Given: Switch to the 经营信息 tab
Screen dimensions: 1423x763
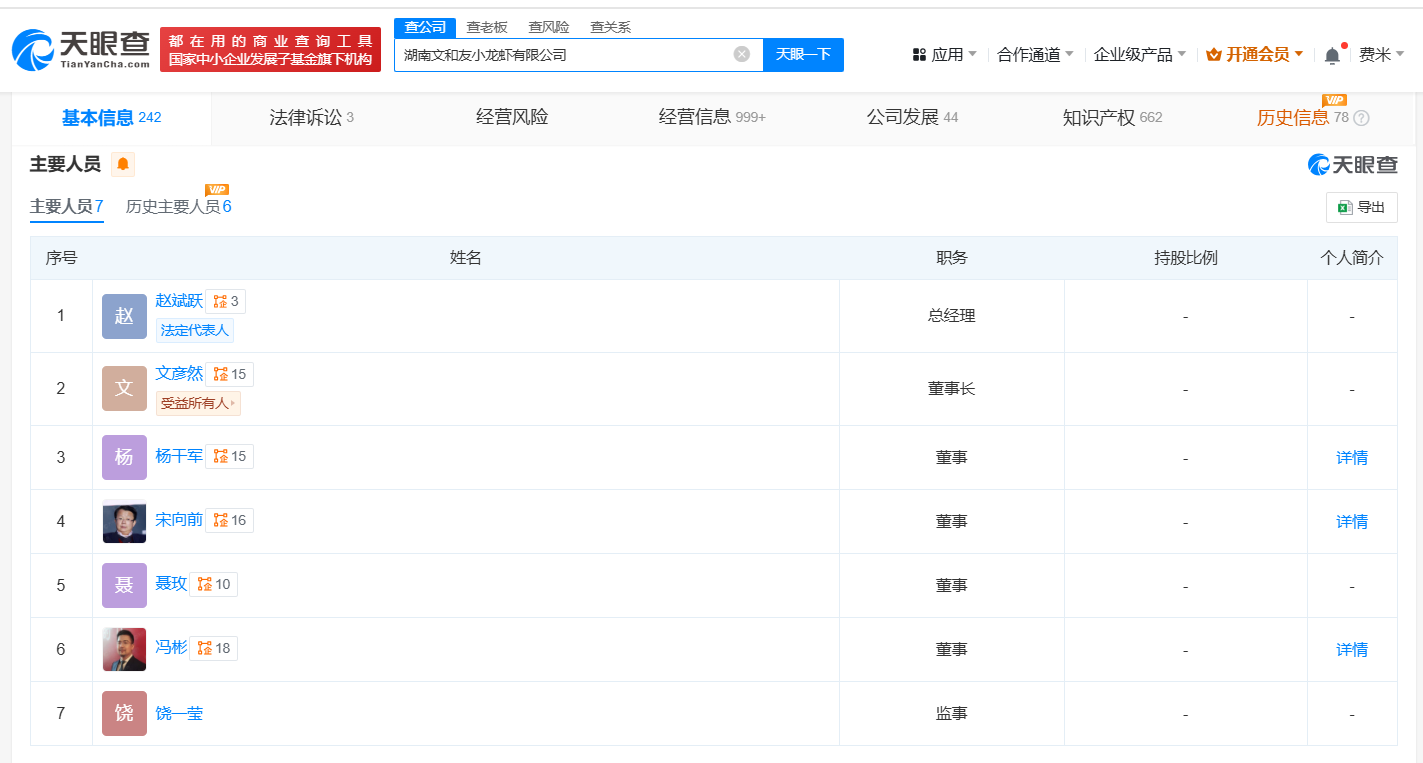Looking at the screenshot, I should click(712, 118).
